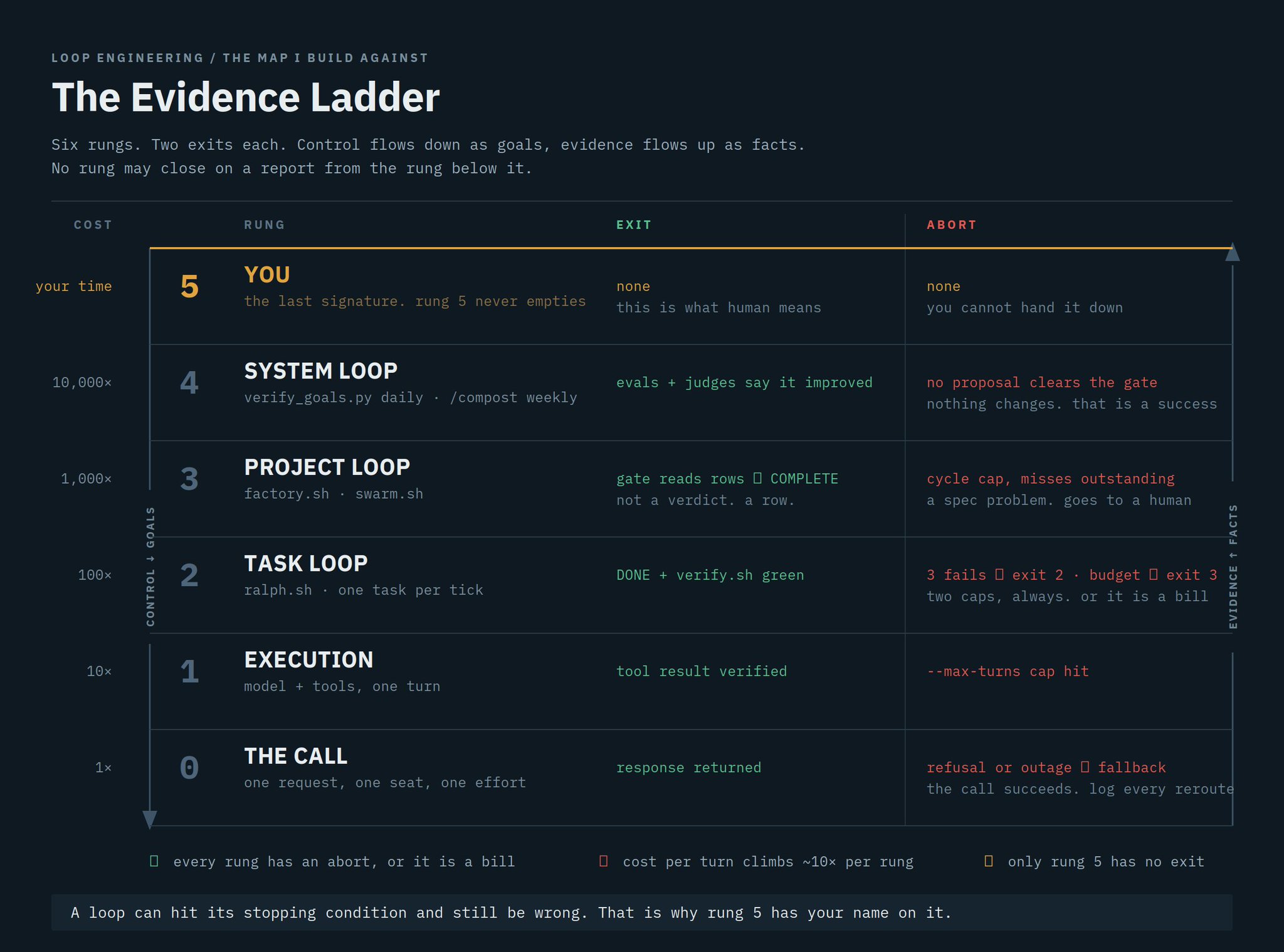1284x952 pixels.
Task: Click the 'your time' cost label
Action: (74, 286)
